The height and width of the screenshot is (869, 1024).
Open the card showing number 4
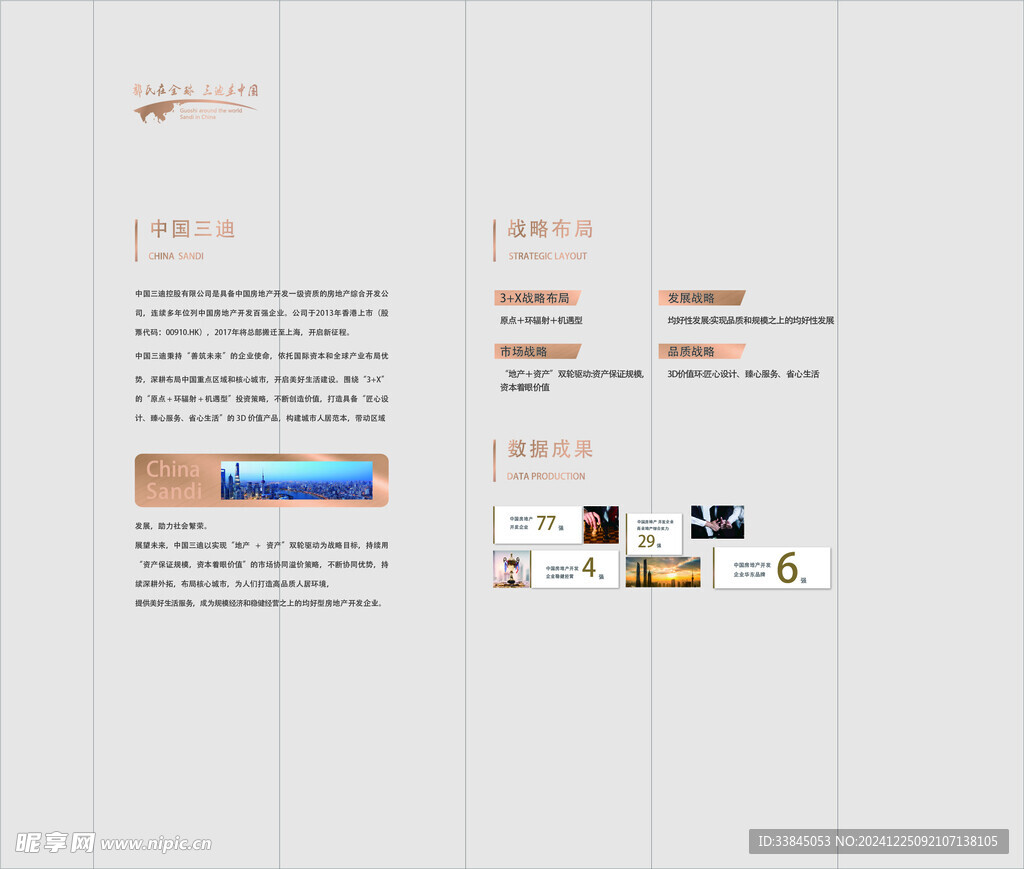[x=575, y=569]
